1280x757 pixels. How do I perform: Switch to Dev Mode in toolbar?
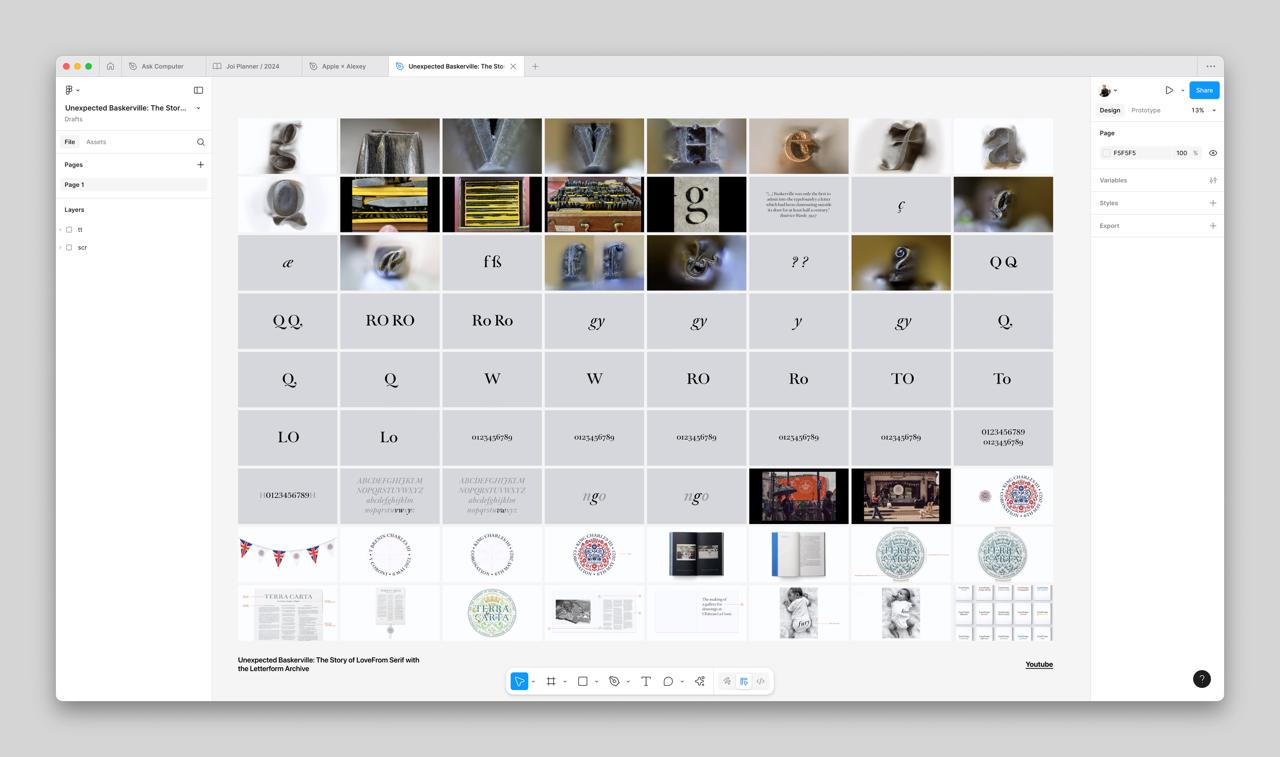coord(761,681)
